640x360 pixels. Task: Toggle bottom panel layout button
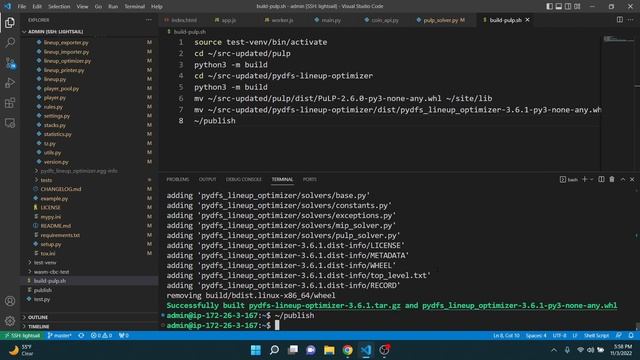[558, 6]
